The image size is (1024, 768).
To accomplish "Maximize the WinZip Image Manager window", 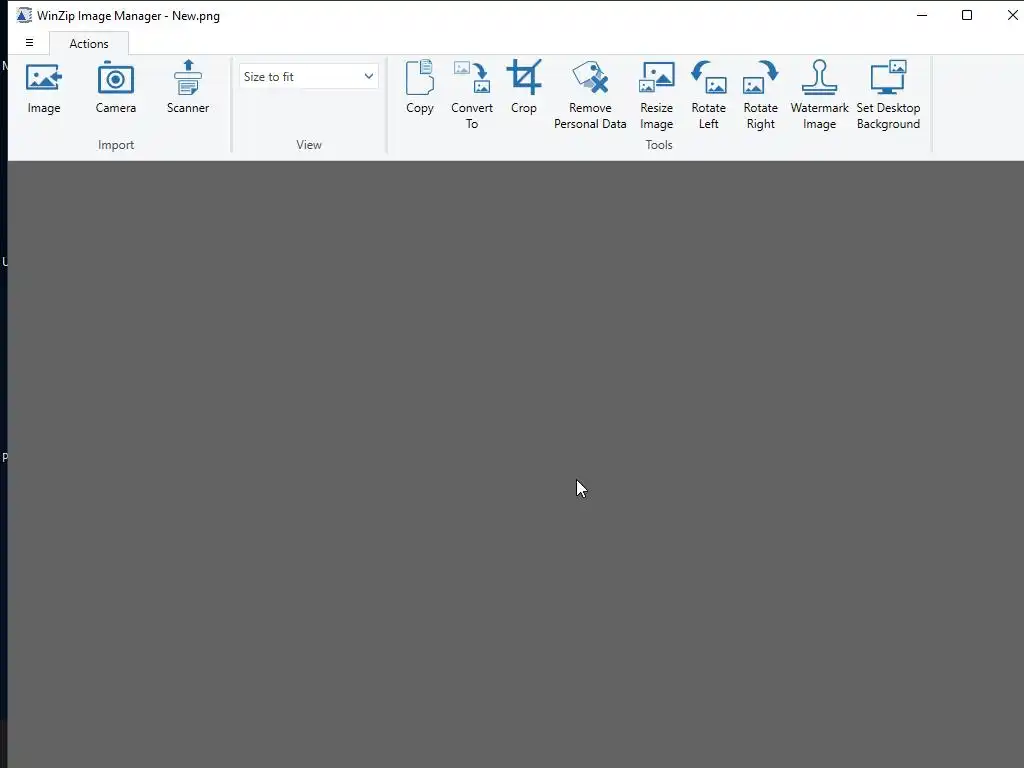I will (967, 15).
